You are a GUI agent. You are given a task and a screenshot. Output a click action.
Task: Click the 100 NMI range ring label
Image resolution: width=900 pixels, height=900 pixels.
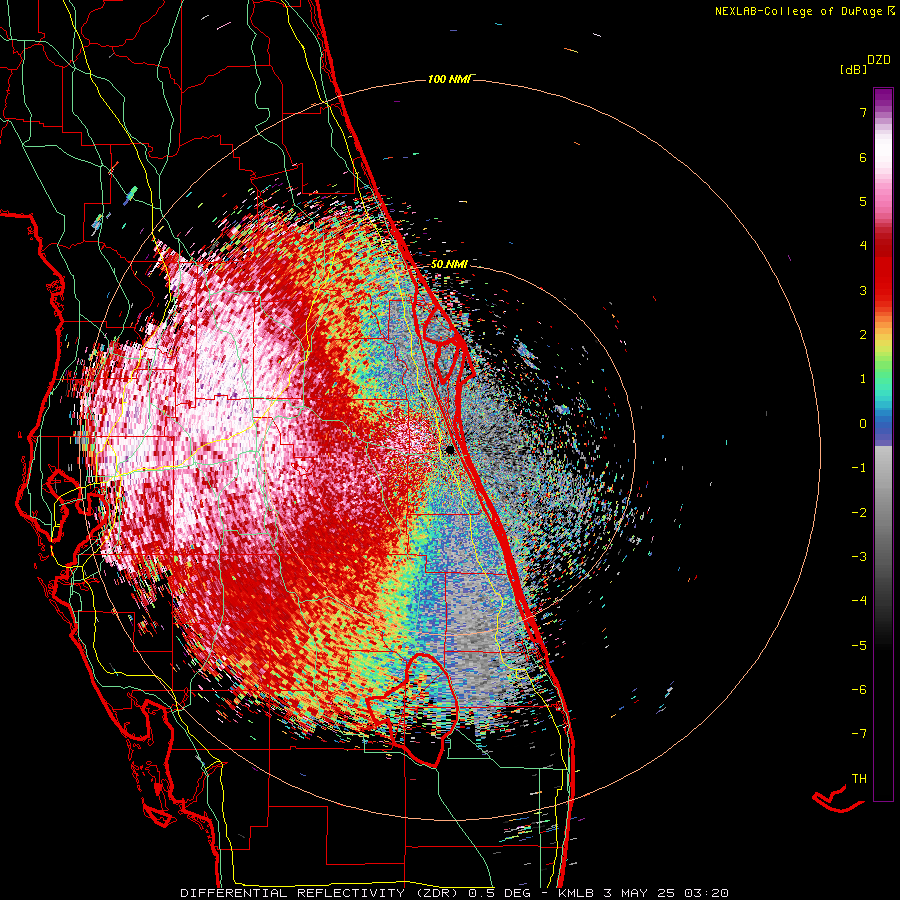449,79
